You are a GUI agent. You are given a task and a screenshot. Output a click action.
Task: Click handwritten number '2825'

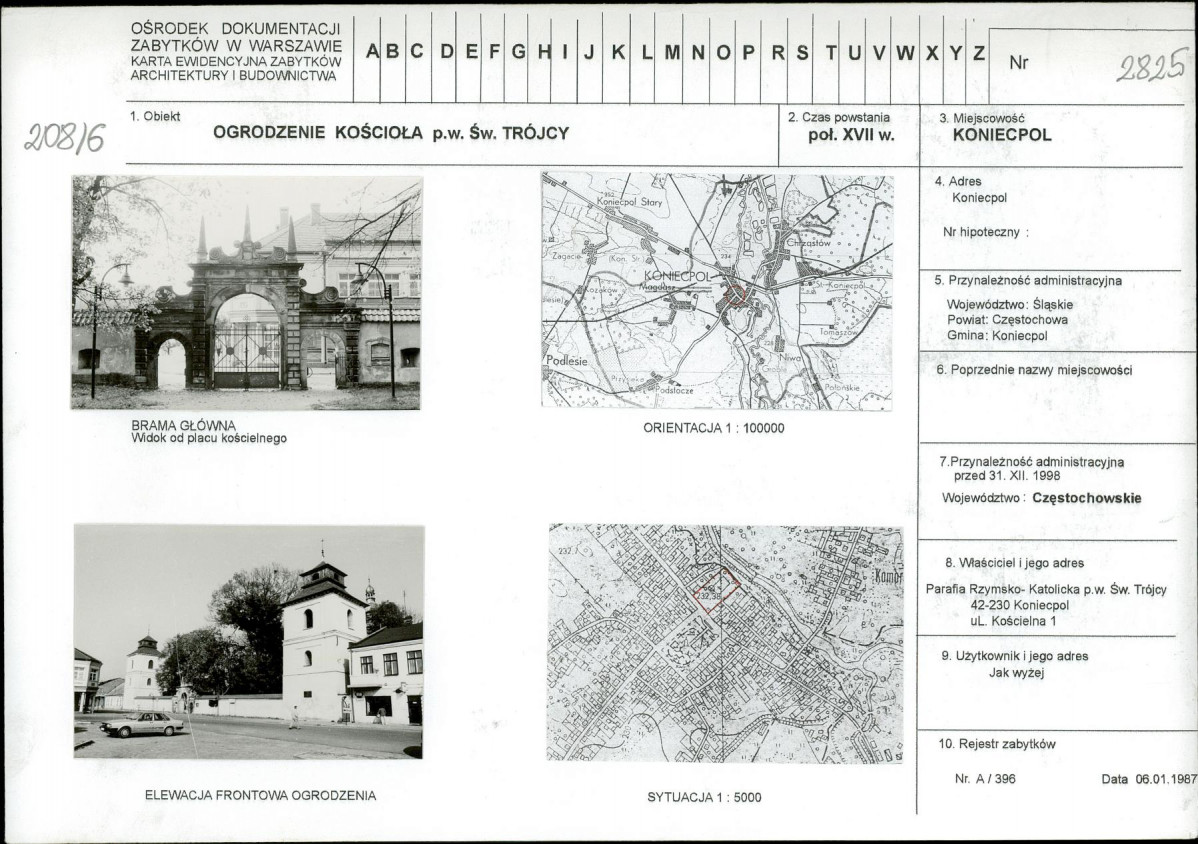pos(1153,66)
